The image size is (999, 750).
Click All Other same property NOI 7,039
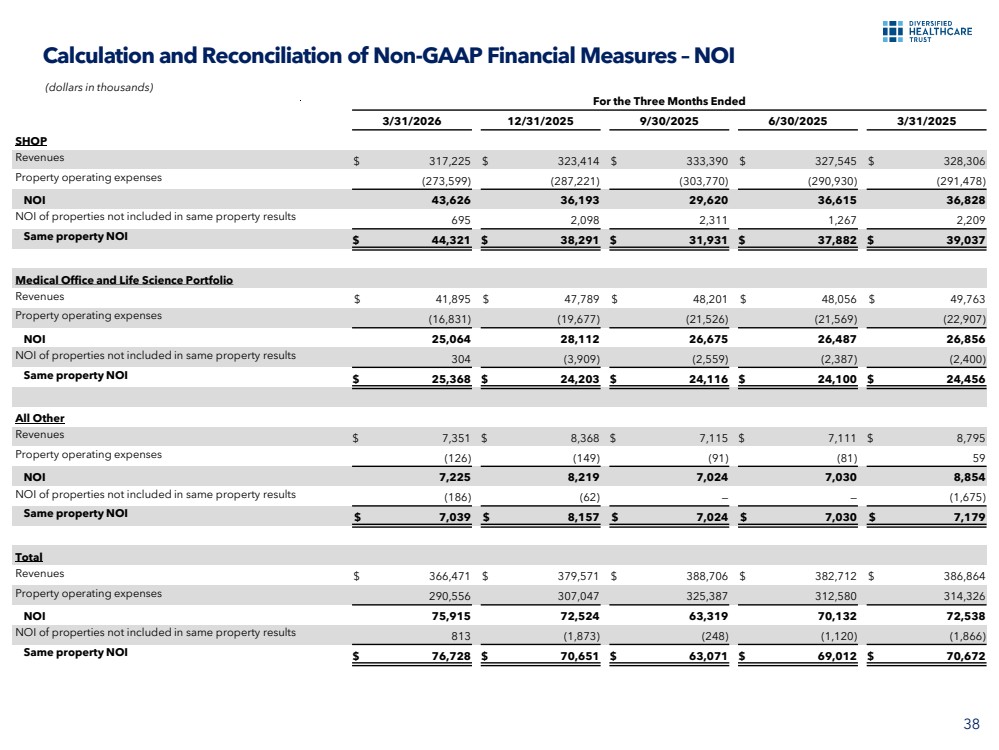pyautogui.click(x=455, y=517)
